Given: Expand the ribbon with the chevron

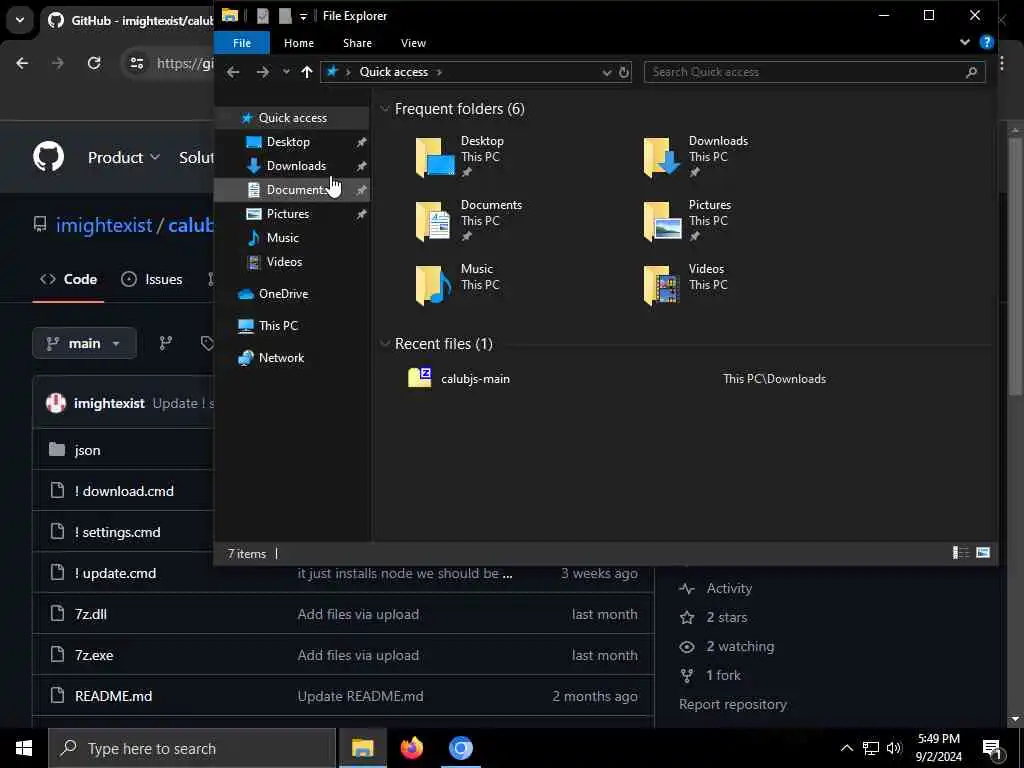Looking at the screenshot, I should (x=965, y=42).
